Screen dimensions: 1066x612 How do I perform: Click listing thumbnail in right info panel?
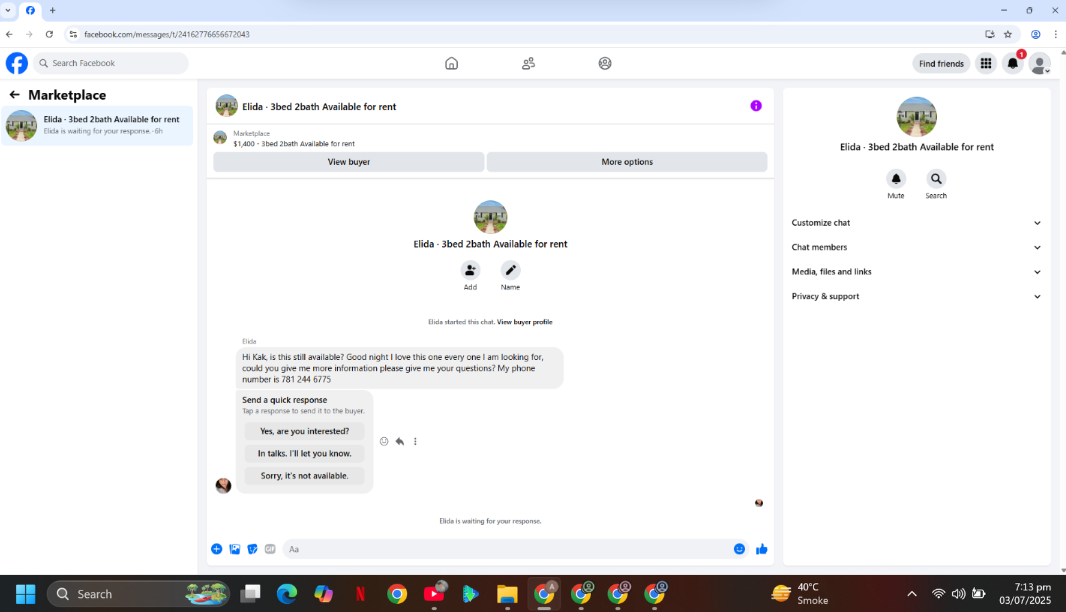pyautogui.click(x=916, y=117)
